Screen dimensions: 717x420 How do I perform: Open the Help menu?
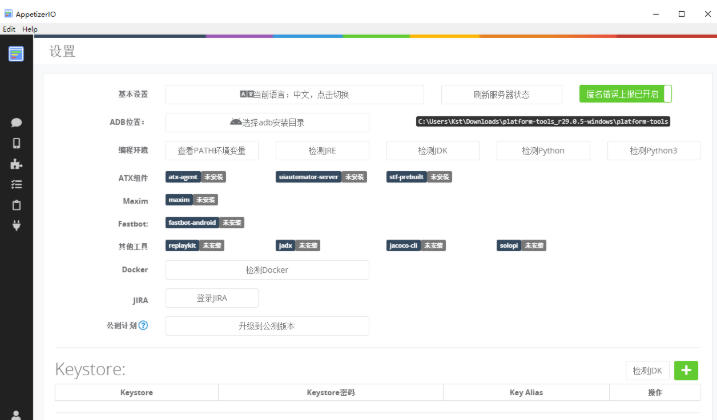30,29
